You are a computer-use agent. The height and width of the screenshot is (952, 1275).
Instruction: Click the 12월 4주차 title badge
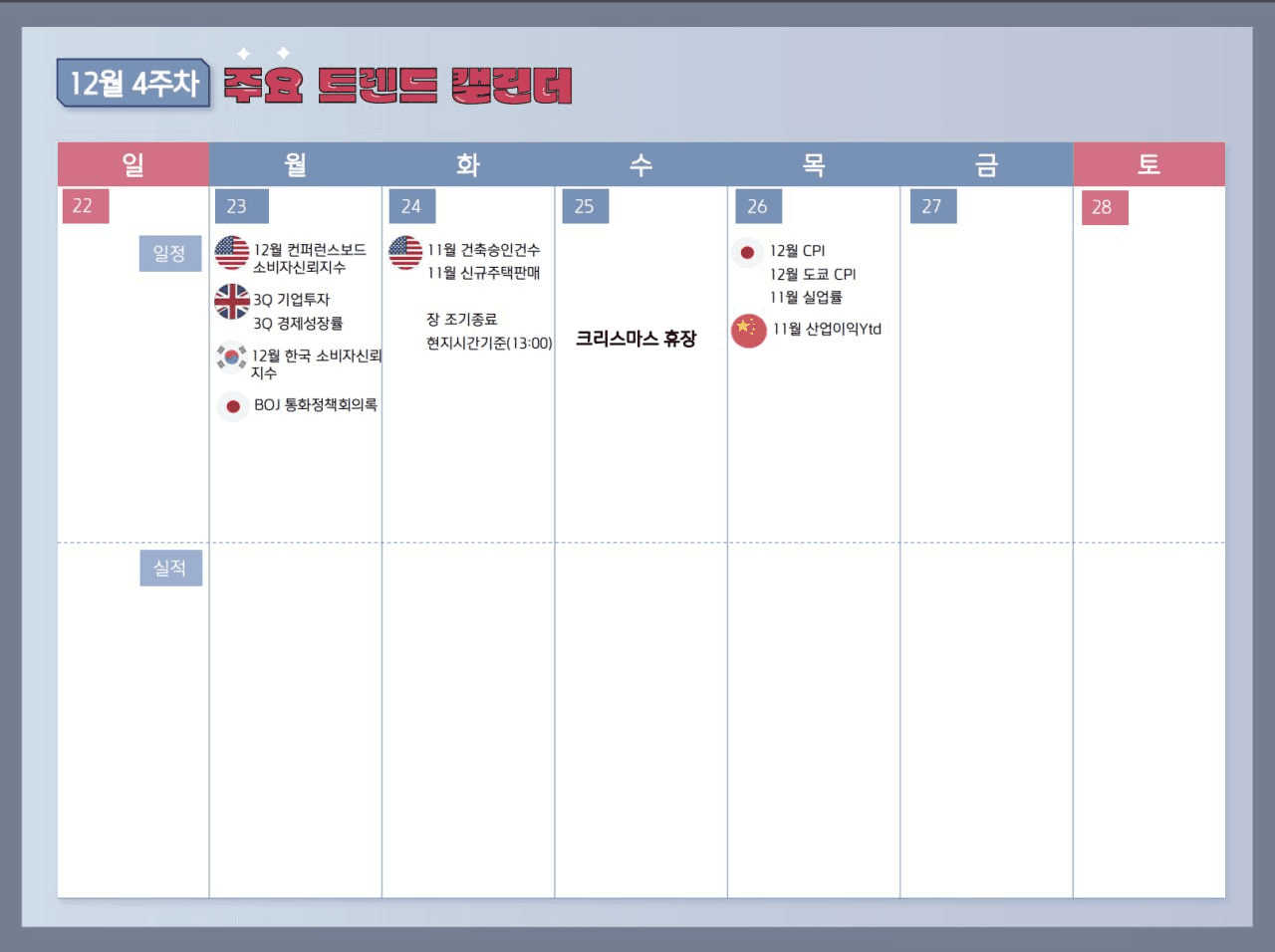134,83
